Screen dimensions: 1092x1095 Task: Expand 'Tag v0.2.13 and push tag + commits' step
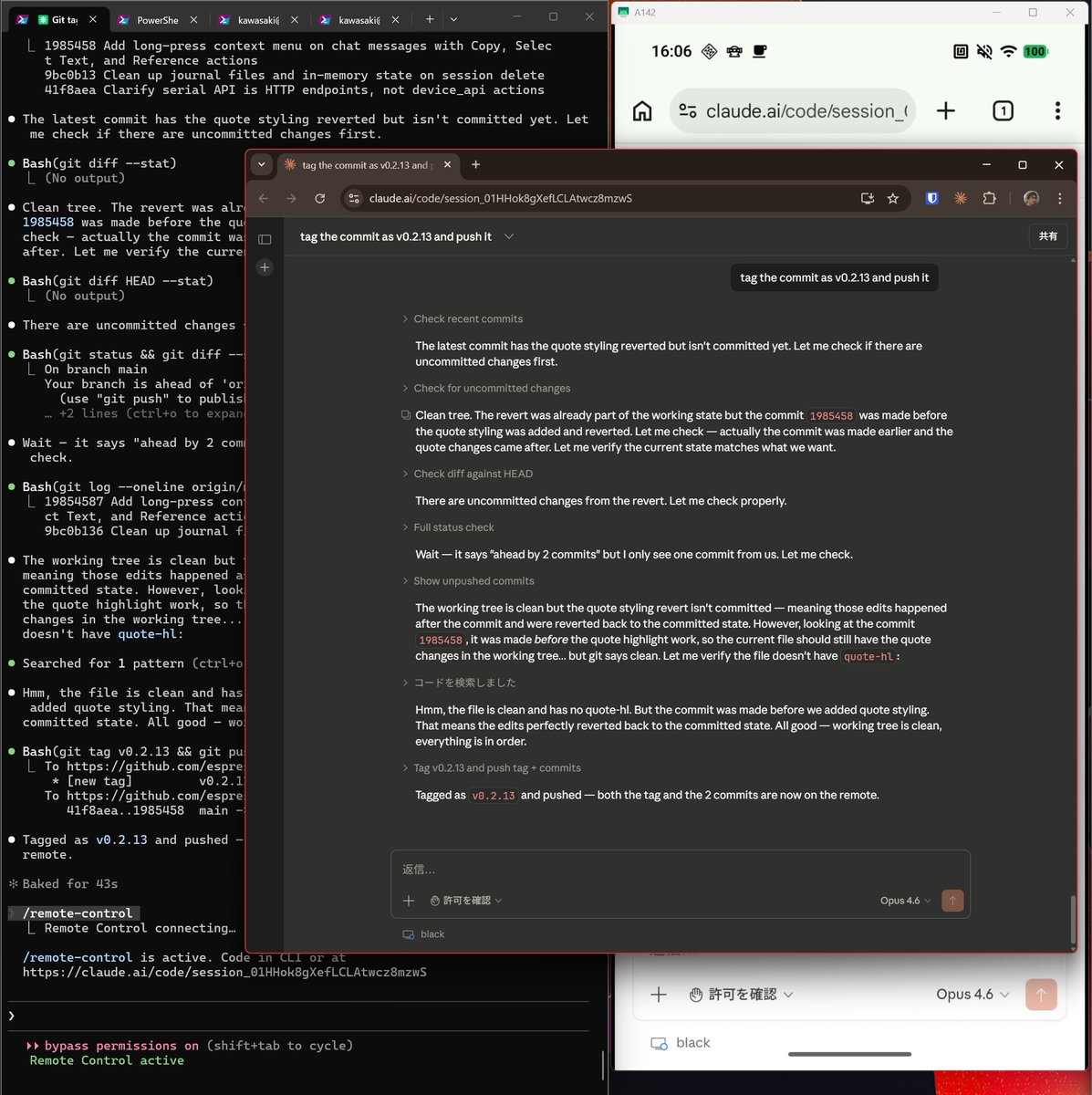pyautogui.click(x=492, y=768)
